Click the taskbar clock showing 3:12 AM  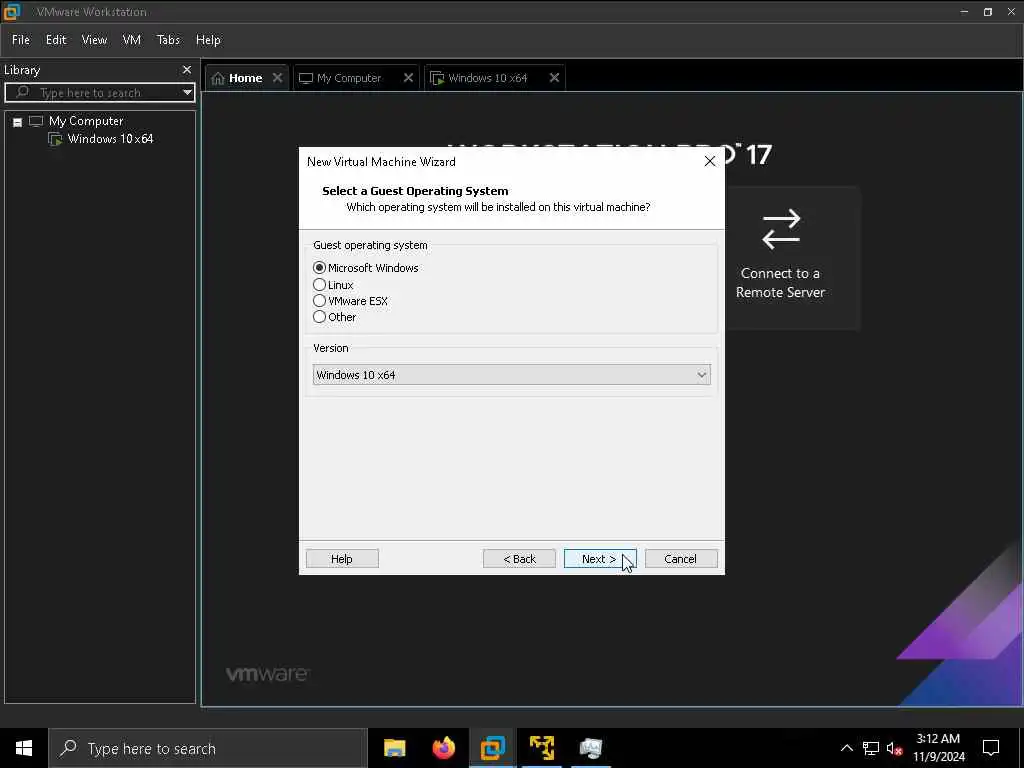[938, 748]
